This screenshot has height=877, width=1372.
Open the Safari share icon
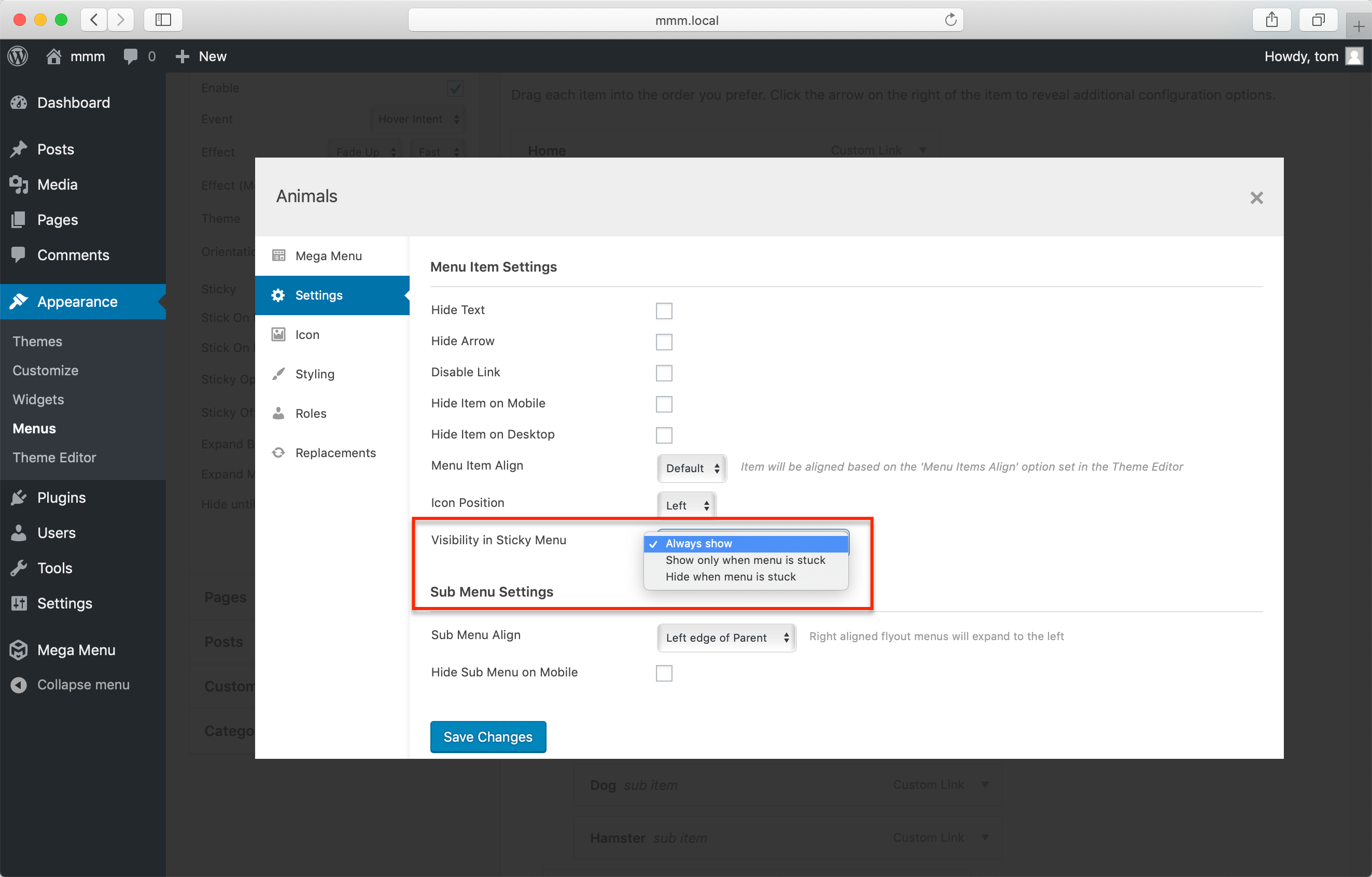click(1271, 21)
